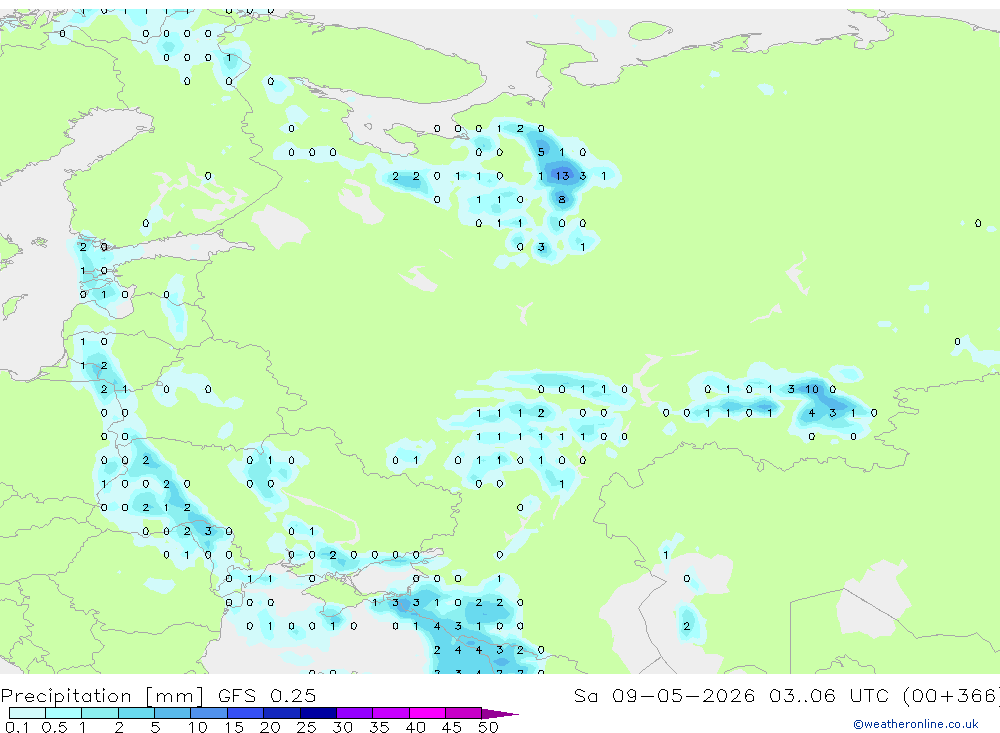1000x733 pixels.
Task: Pick the bright magenta 40–45 mm swatch
Action: pyautogui.click(x=427, y=713)
